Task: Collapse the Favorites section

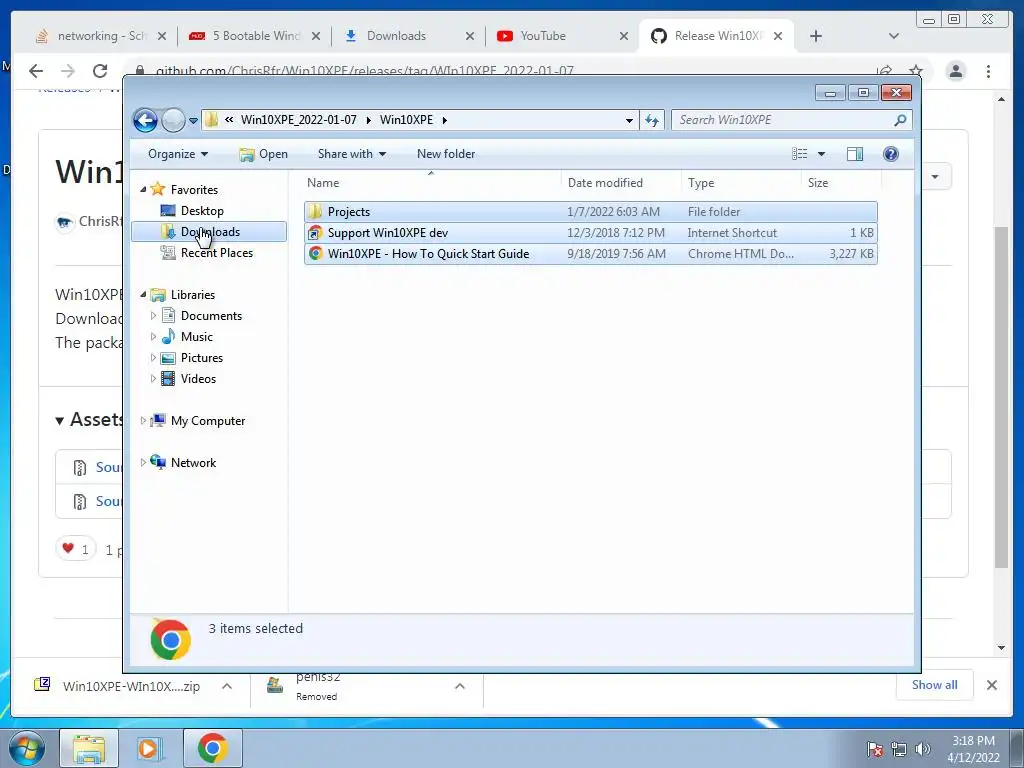Action: tap(144, 189)
